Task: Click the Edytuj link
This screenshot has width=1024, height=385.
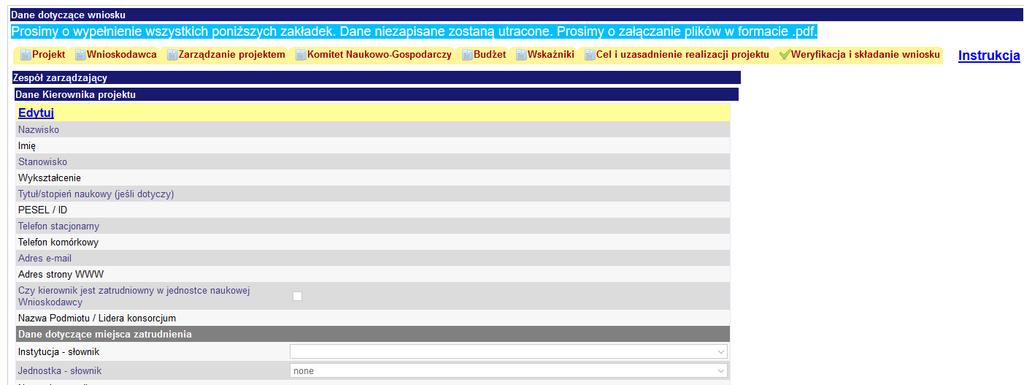Action: pos(36,113)
